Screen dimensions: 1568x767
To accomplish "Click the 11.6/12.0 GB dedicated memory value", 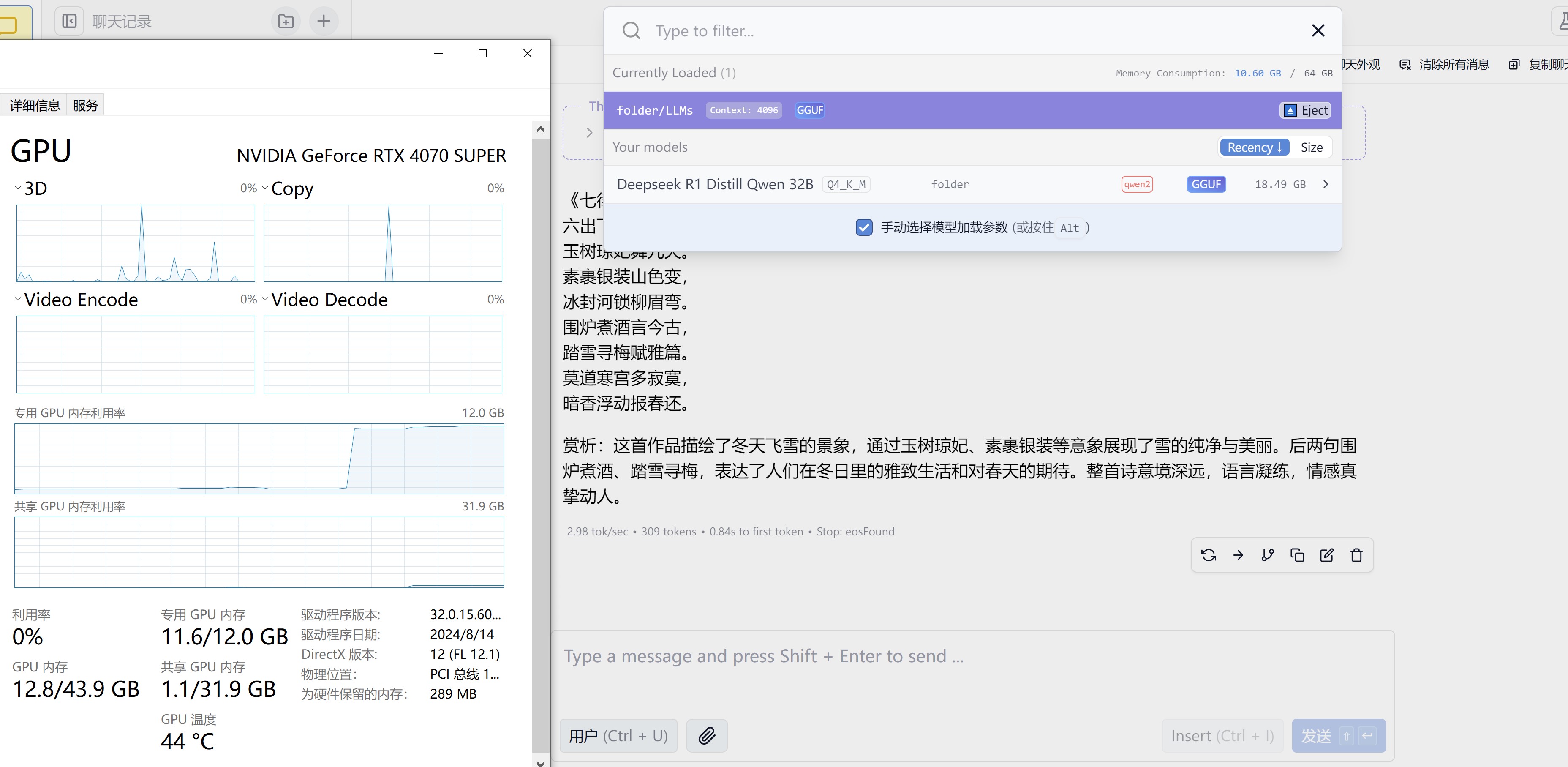I will [x=225, y=637].
